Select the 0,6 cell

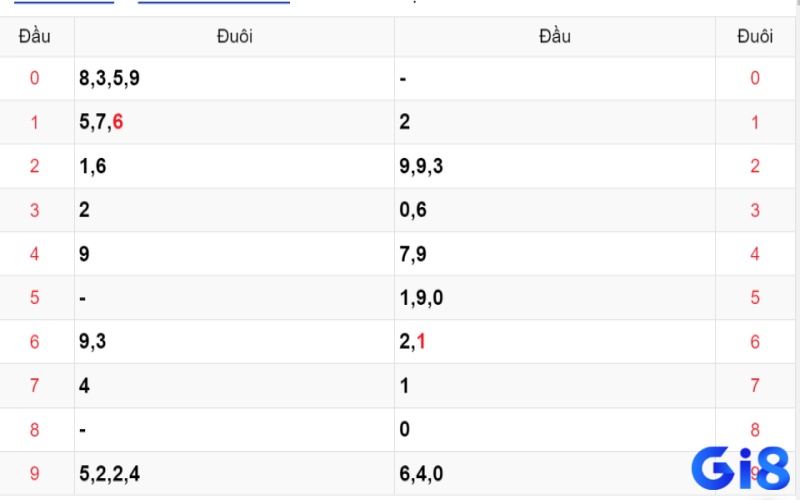[555, 210]
